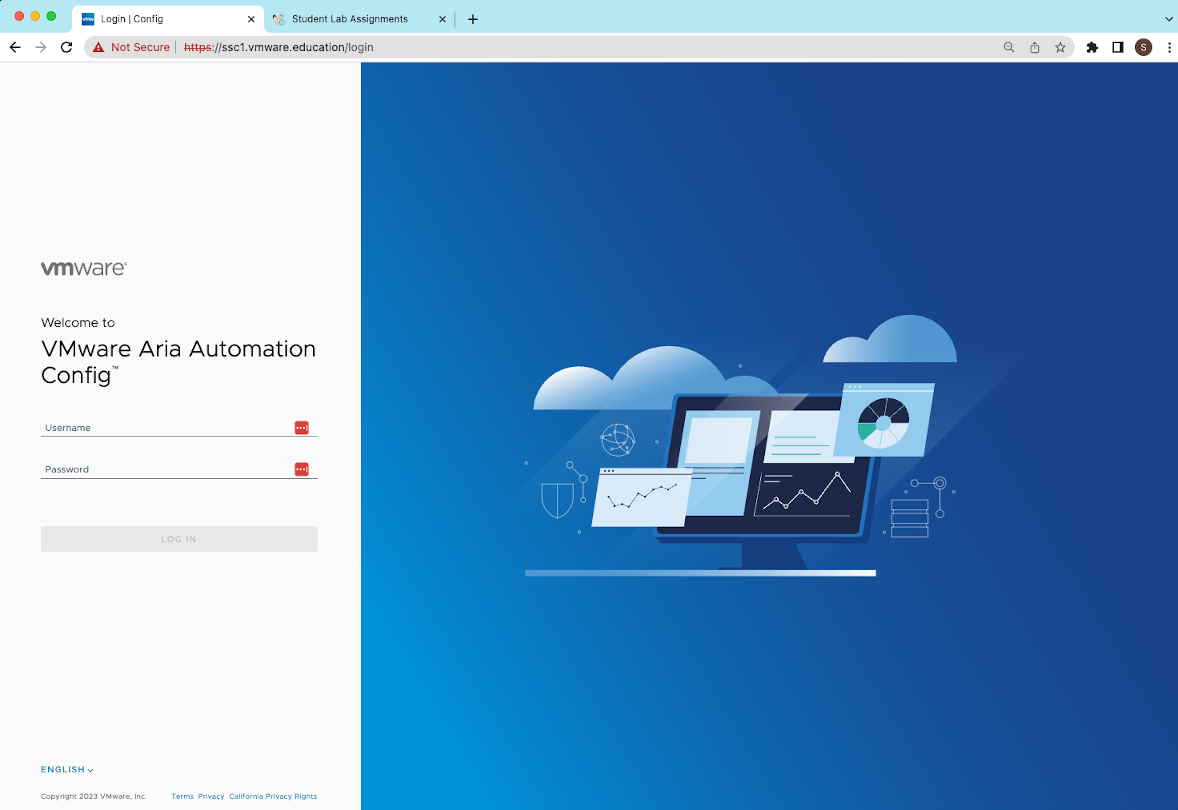Bookmark this page with the star
Screen dimensions: 1178x810
1060,47
